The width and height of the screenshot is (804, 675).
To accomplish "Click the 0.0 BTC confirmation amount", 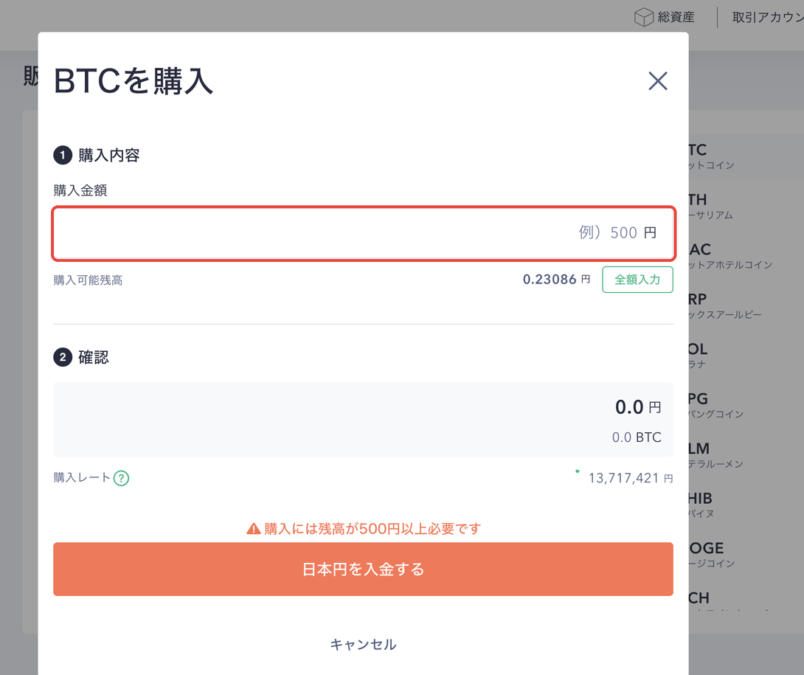I will tap(636, 437).
